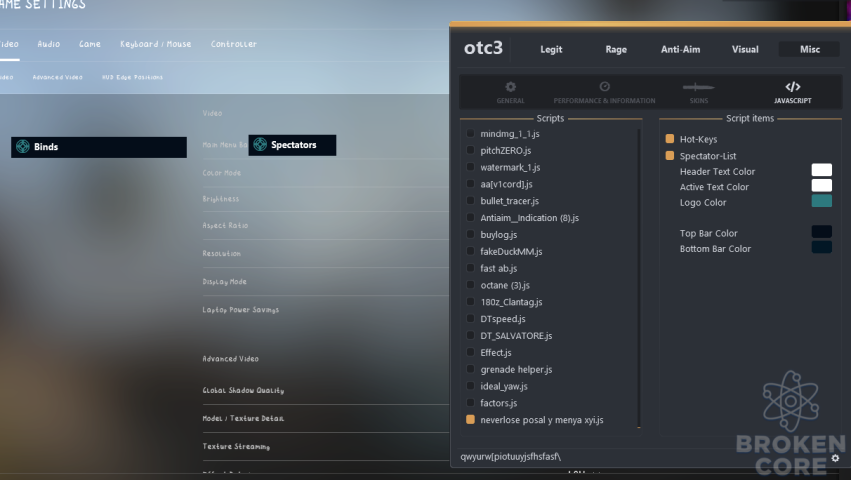
Task: Click the Binds widget header bar
Action: [x=99, y=147]
